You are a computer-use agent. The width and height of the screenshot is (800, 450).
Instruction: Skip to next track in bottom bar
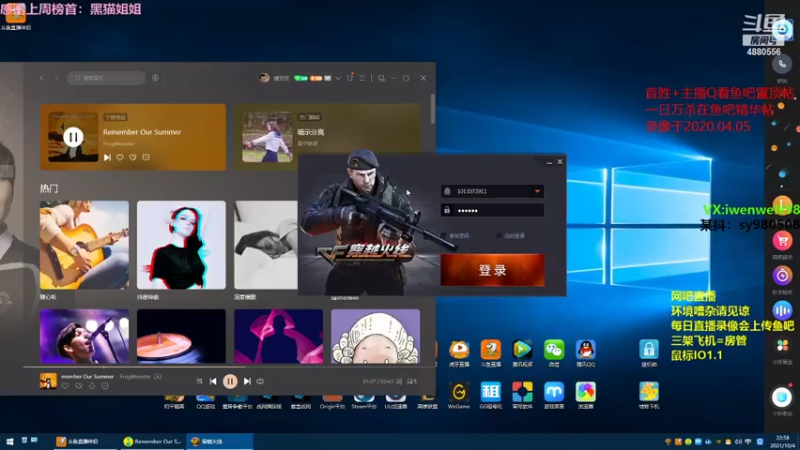(247, 381)
